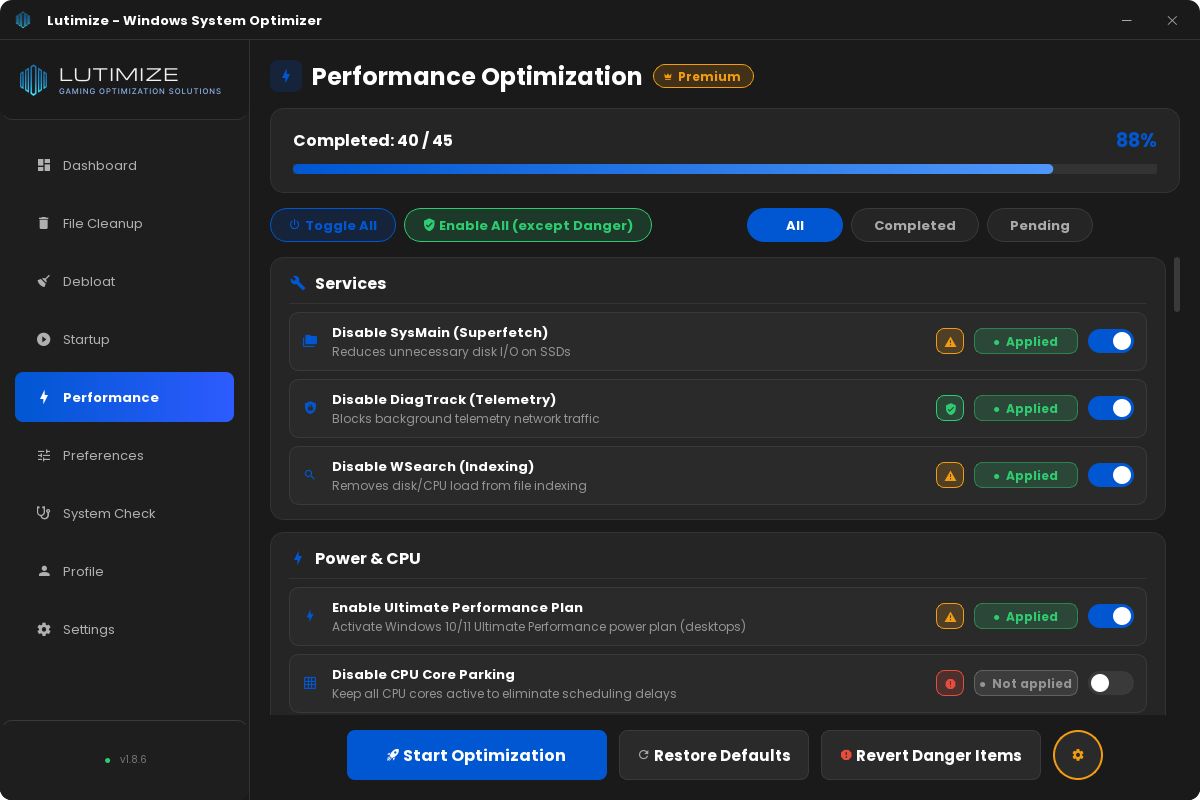This screenshot has width=1200, height=800.
Task: Click the Power & CPU lightning icon
Action: 298,558
